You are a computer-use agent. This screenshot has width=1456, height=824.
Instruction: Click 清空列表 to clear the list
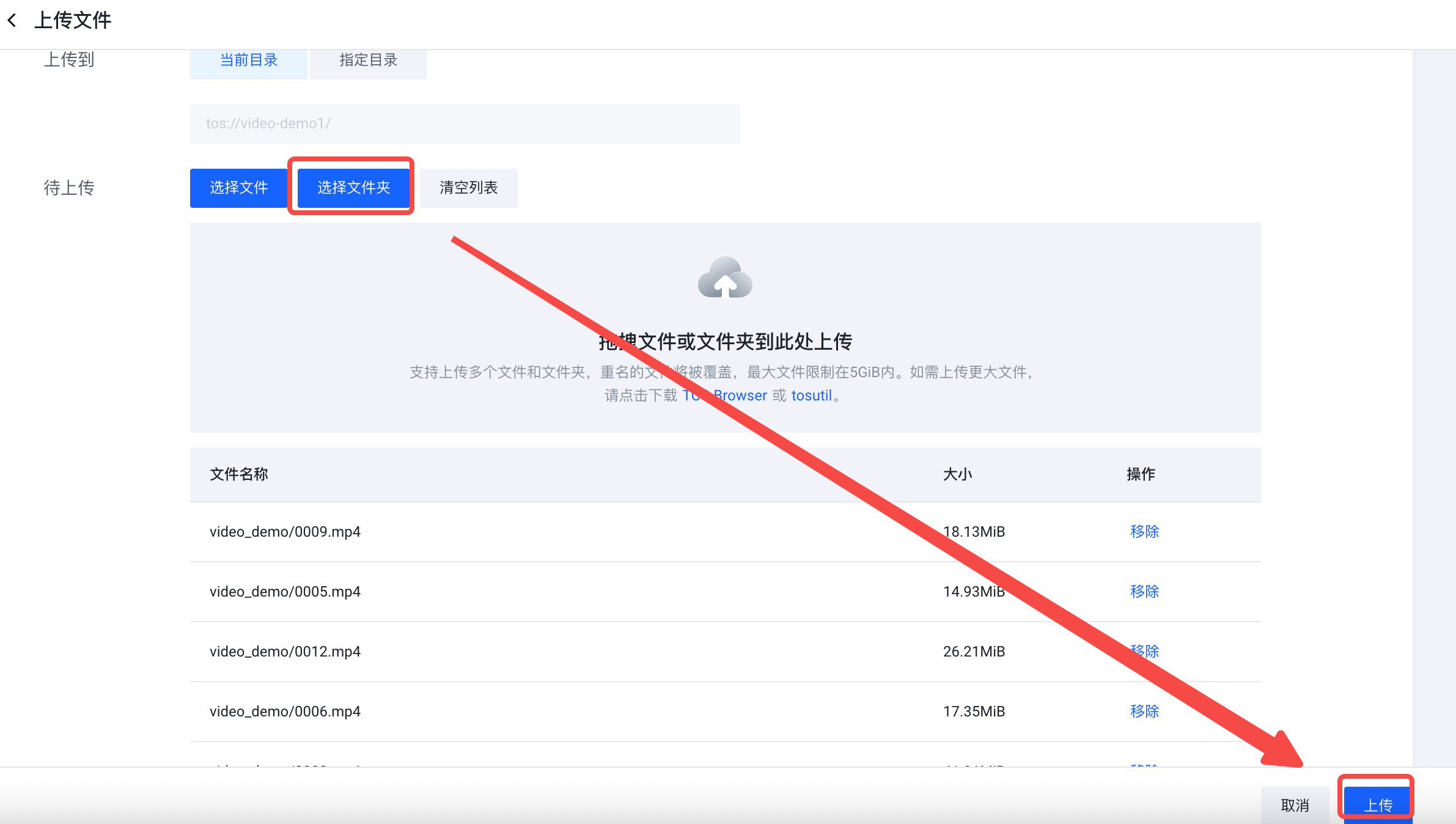pos(469,188)
